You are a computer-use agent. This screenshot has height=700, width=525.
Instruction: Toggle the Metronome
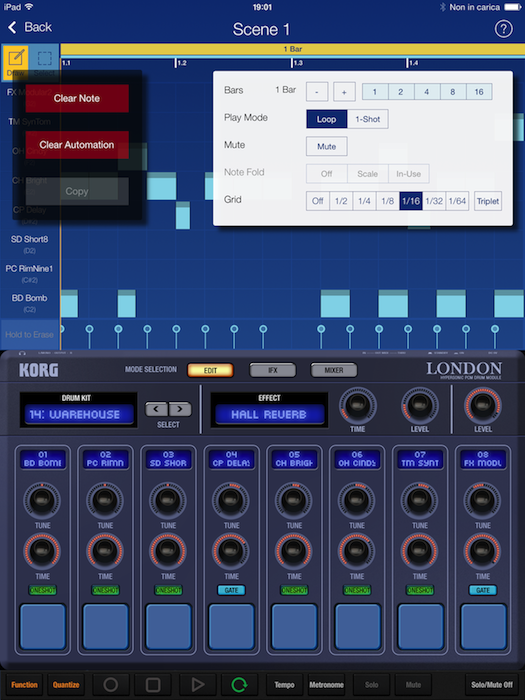(x=326, y=685)
